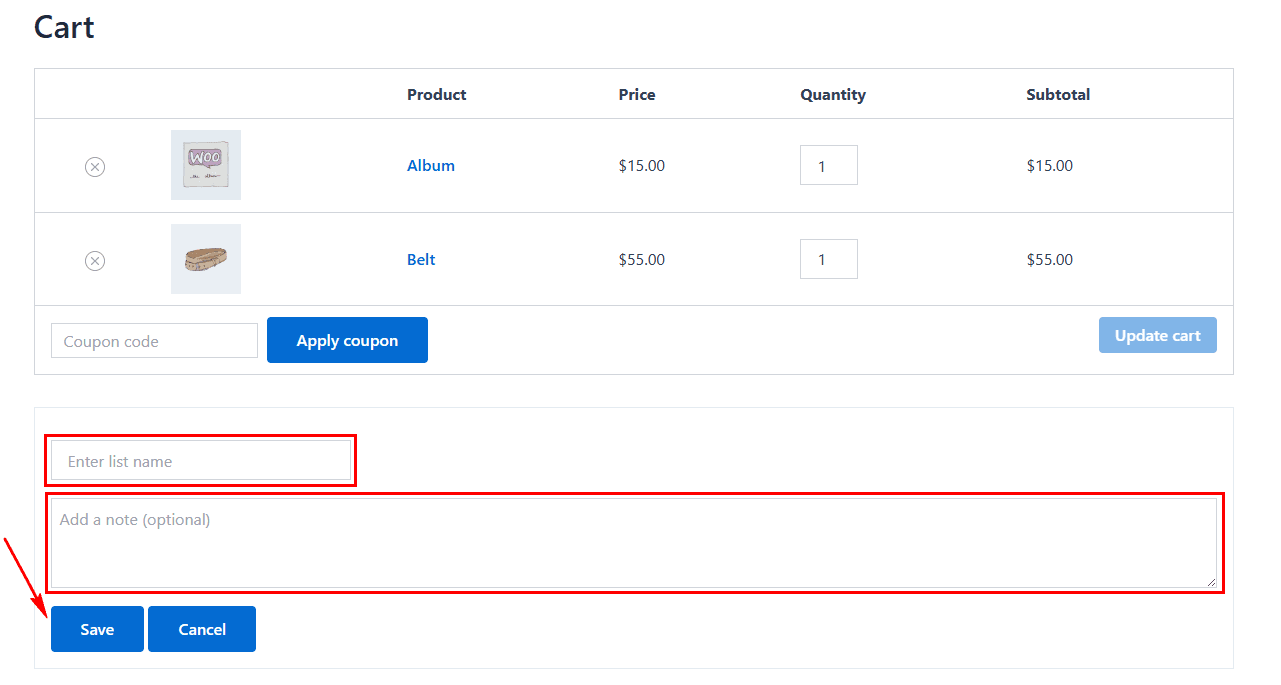Click the Enter list name field
1281x685 pixels.
point(201,461)
